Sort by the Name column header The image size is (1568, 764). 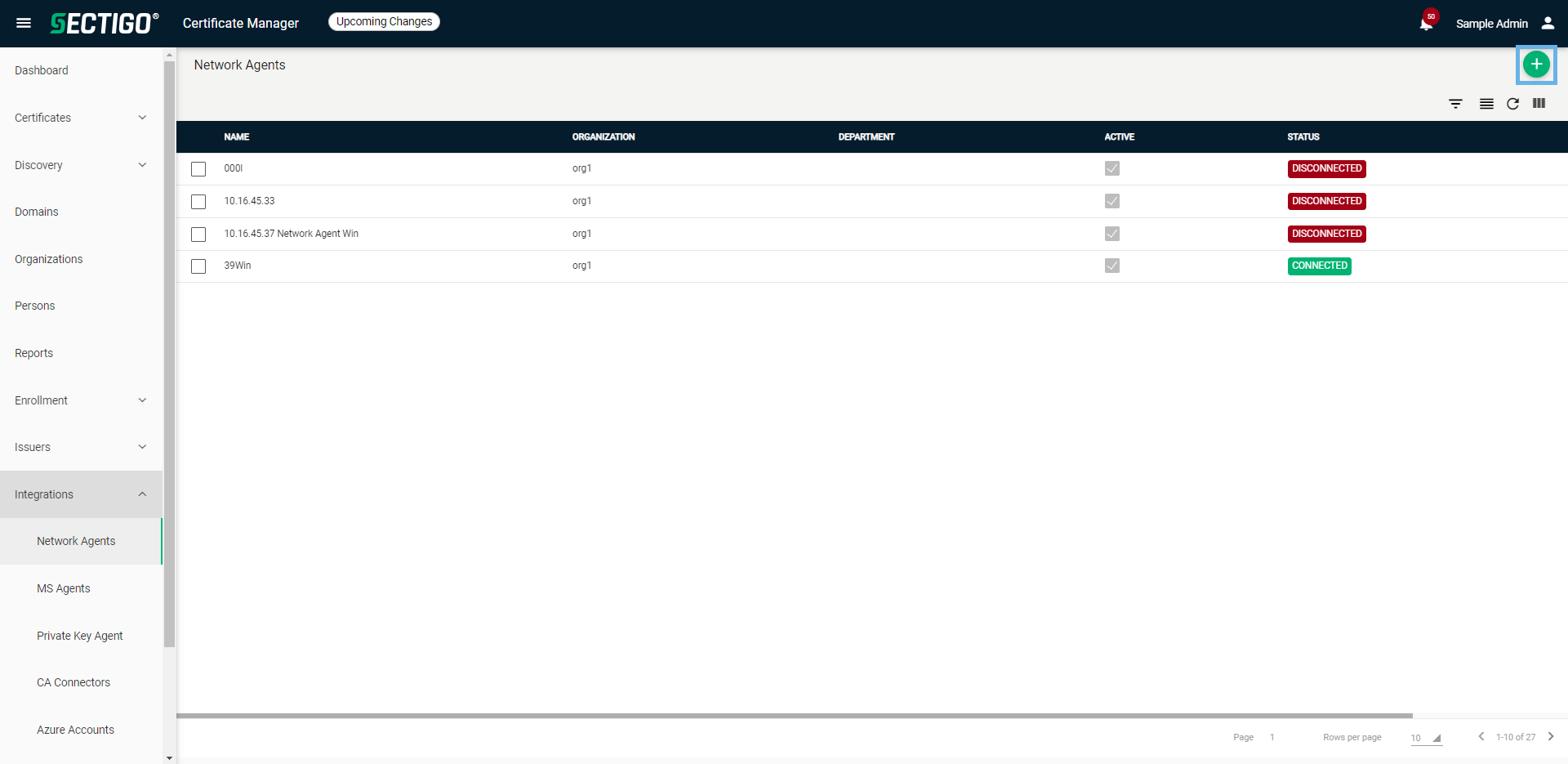click(237, 137)
